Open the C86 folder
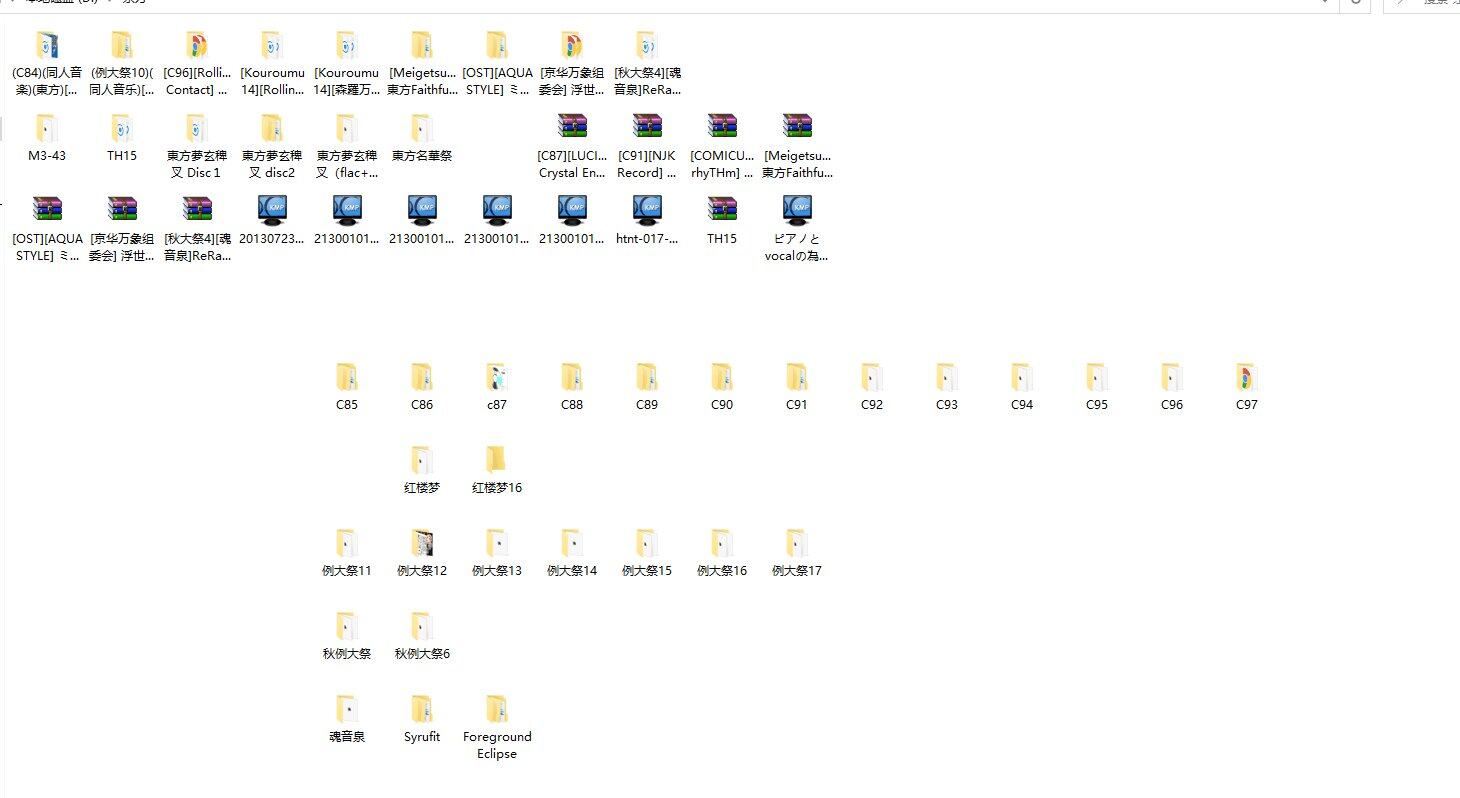The height and width of the screenshot is (798, 1460). pos(422,387)
